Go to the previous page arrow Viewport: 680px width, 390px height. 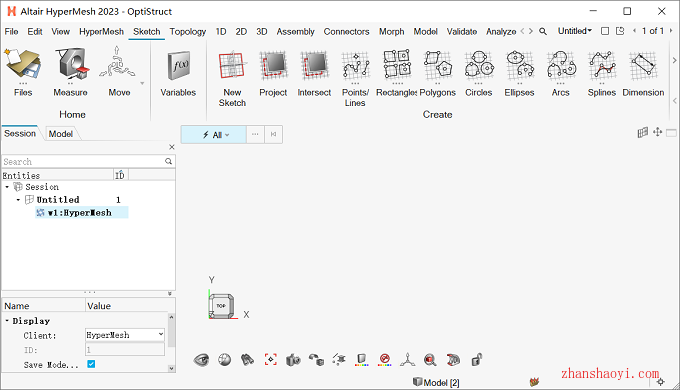(634, 31)
